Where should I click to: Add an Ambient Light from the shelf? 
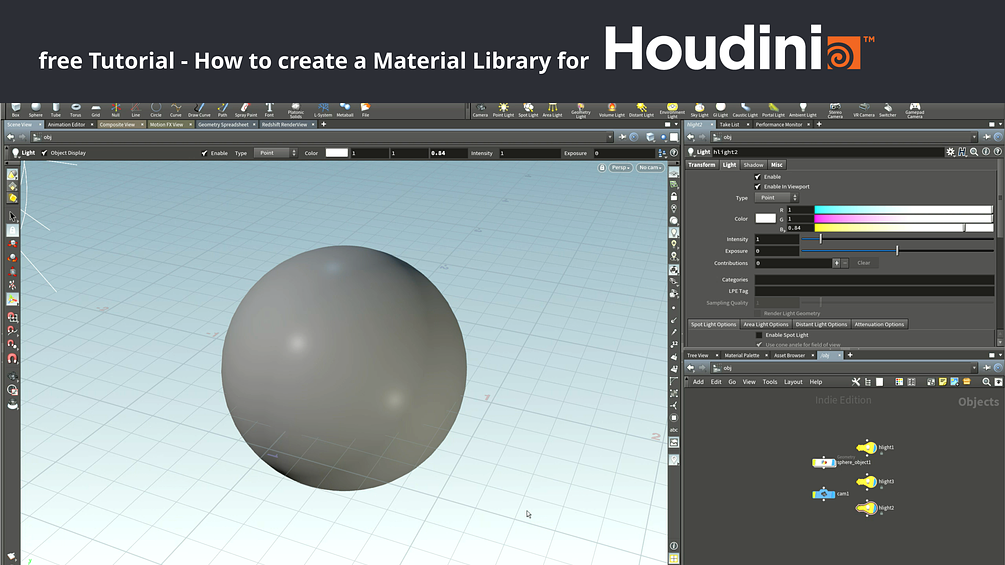pos(802,110)
